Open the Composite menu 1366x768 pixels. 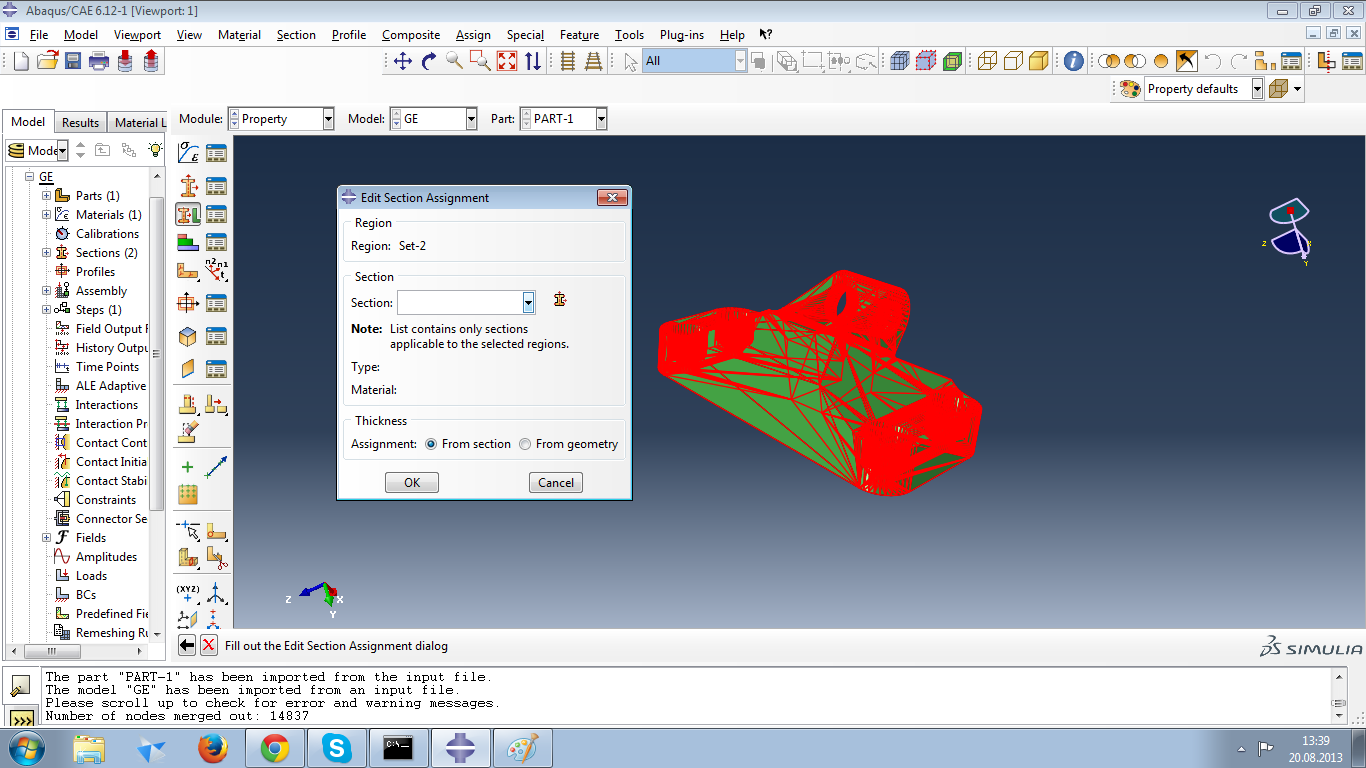tap(411, 34)
